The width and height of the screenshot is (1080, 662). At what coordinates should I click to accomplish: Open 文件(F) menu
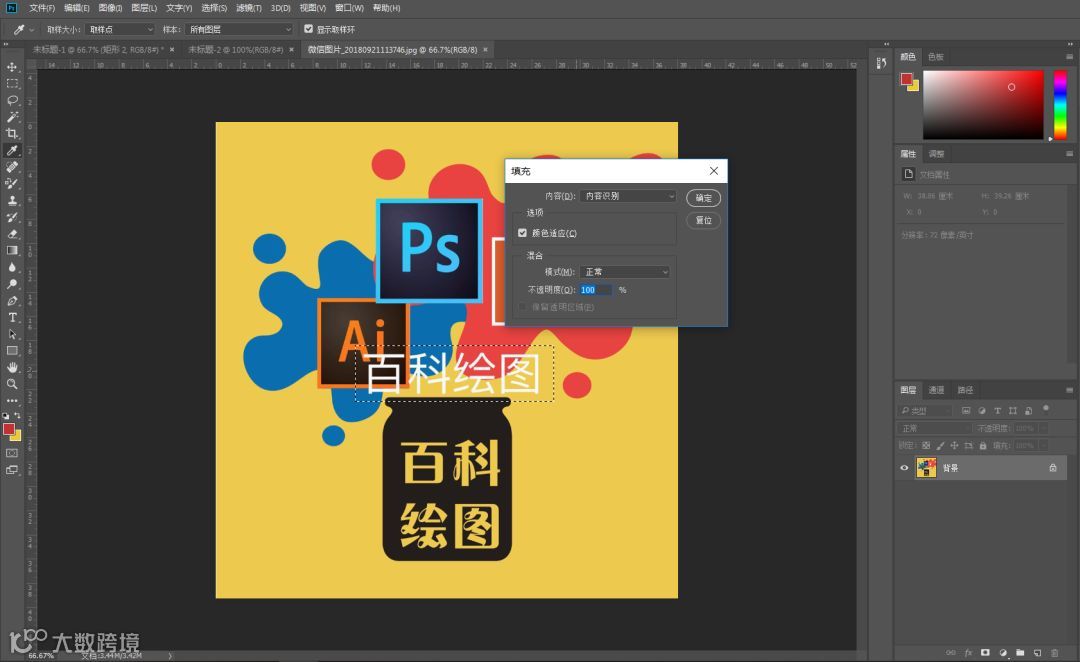click(x=42, y=8)
